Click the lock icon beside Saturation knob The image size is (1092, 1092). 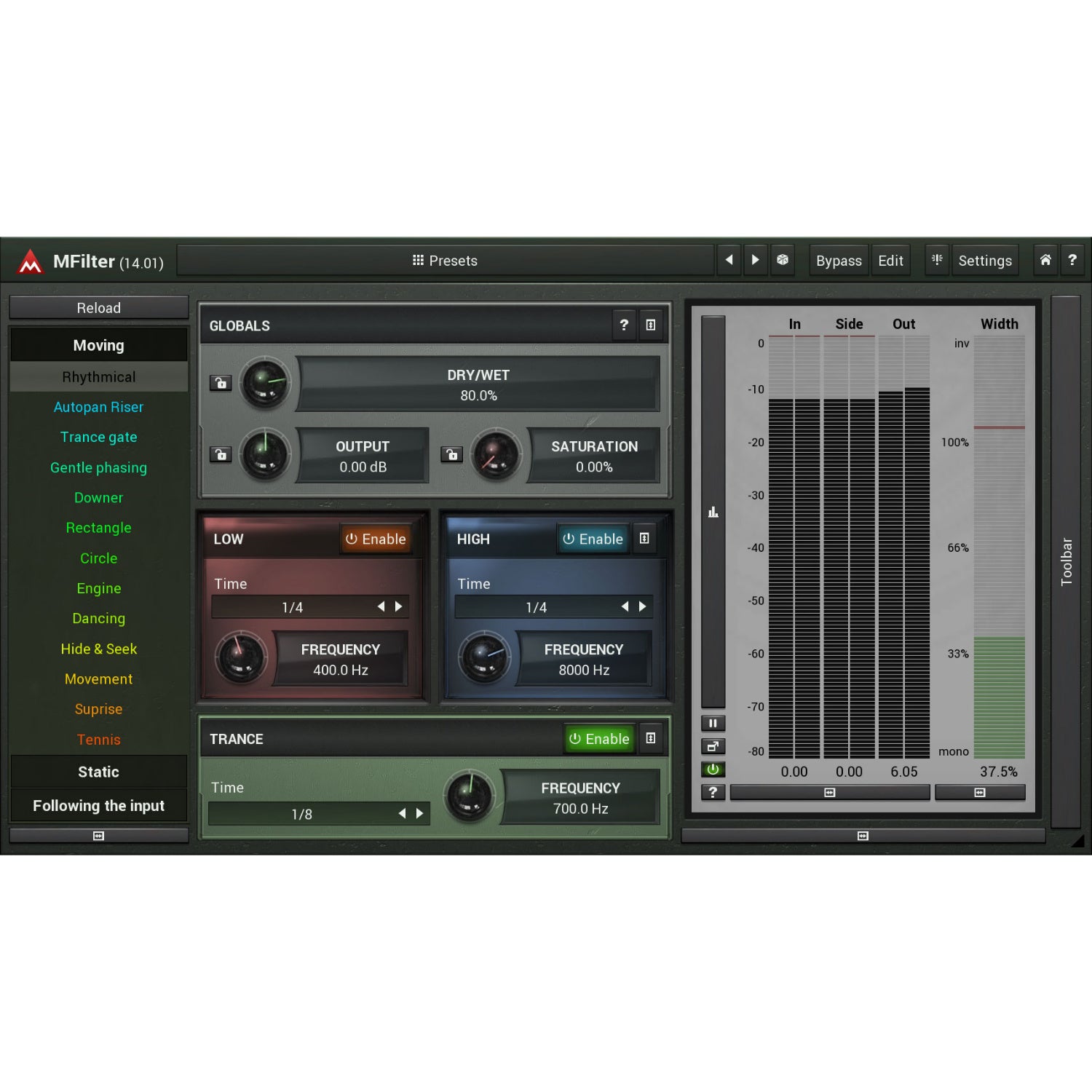pyautogui.click(x=451, y=455)
